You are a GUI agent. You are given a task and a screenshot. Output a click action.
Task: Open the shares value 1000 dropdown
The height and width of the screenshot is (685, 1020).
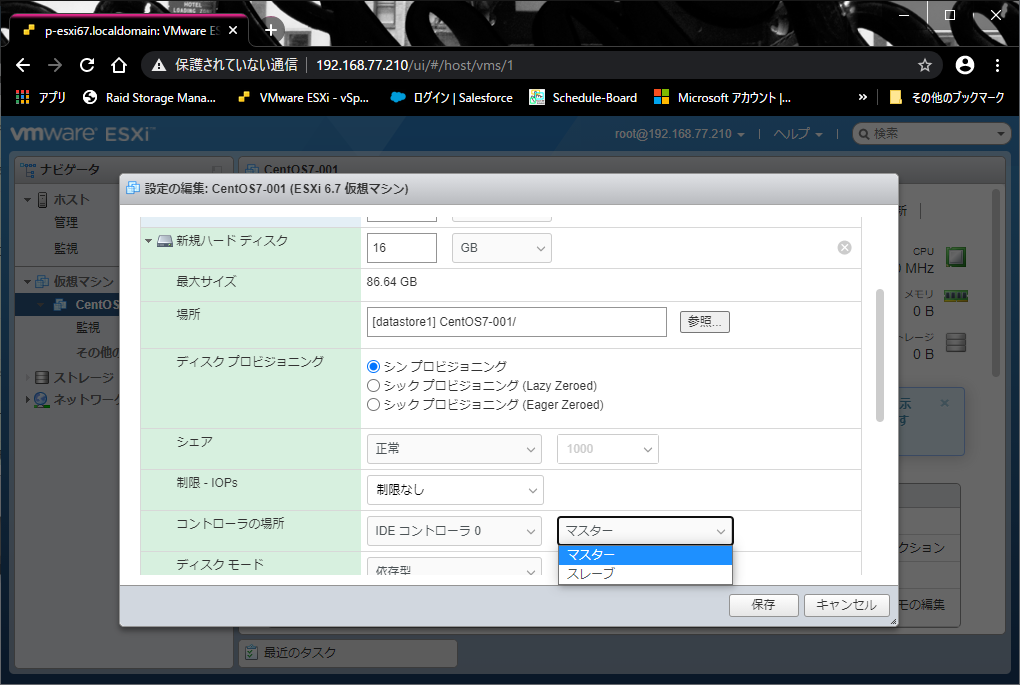(608, 449)
